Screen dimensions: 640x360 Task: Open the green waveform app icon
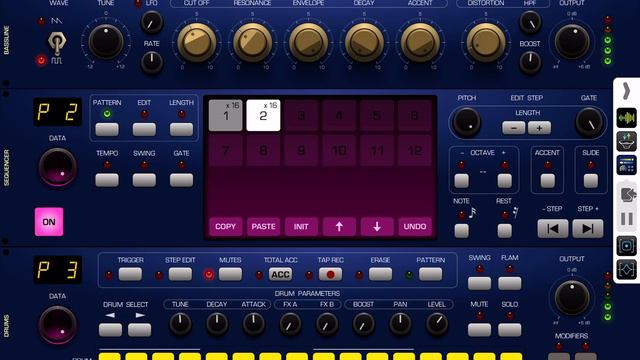coord(627,118)
